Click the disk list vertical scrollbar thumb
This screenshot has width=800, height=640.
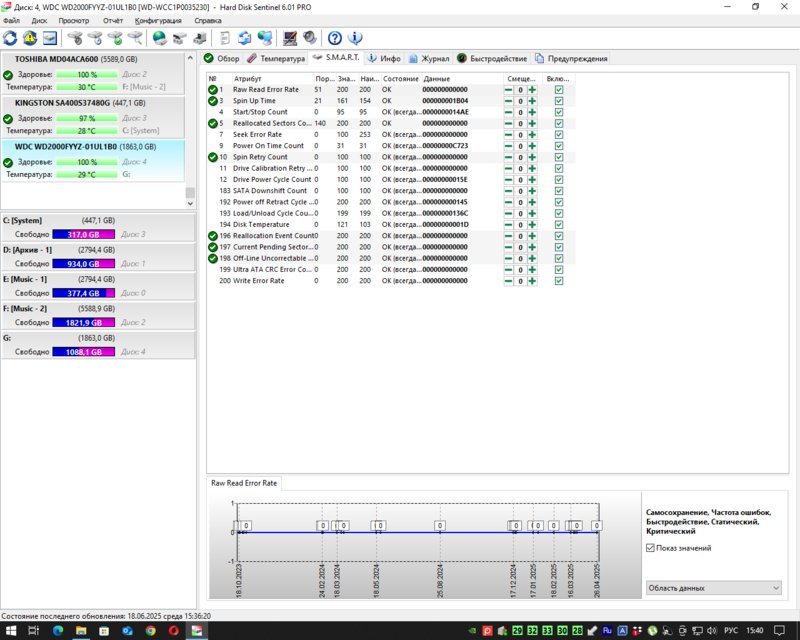pos(190,192)
